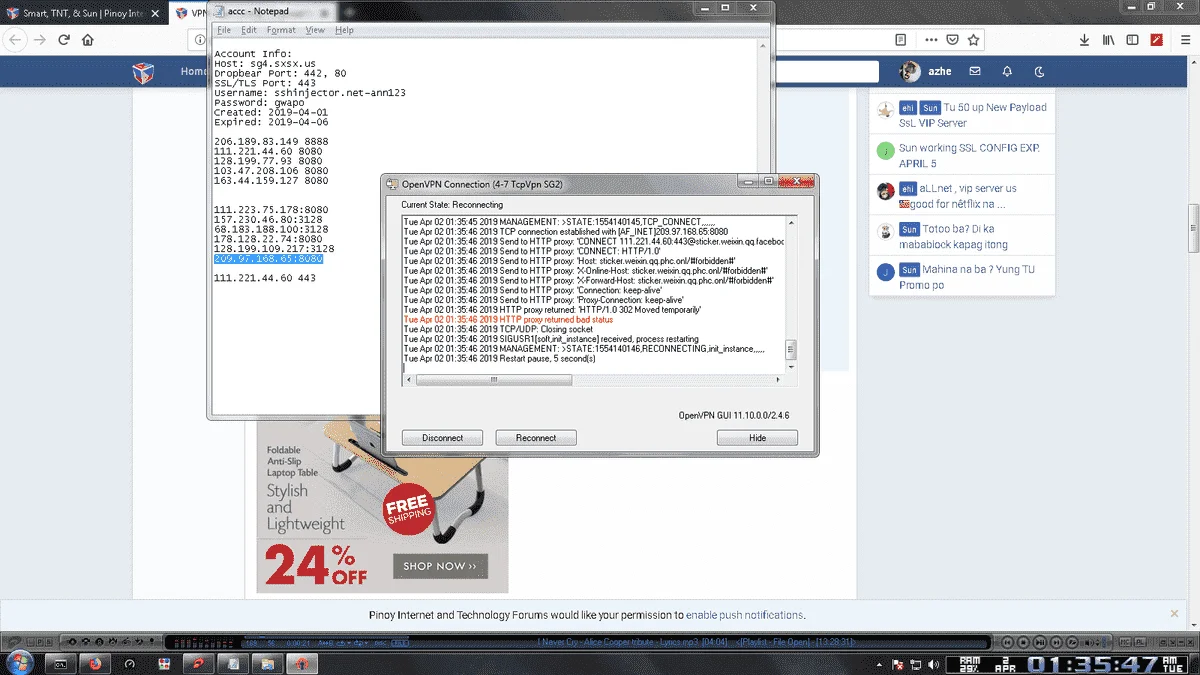Screen dimensions: 1200x675
Task: Open forum inbox envelope
Action: pyautogui.click(x=975, y=71)
